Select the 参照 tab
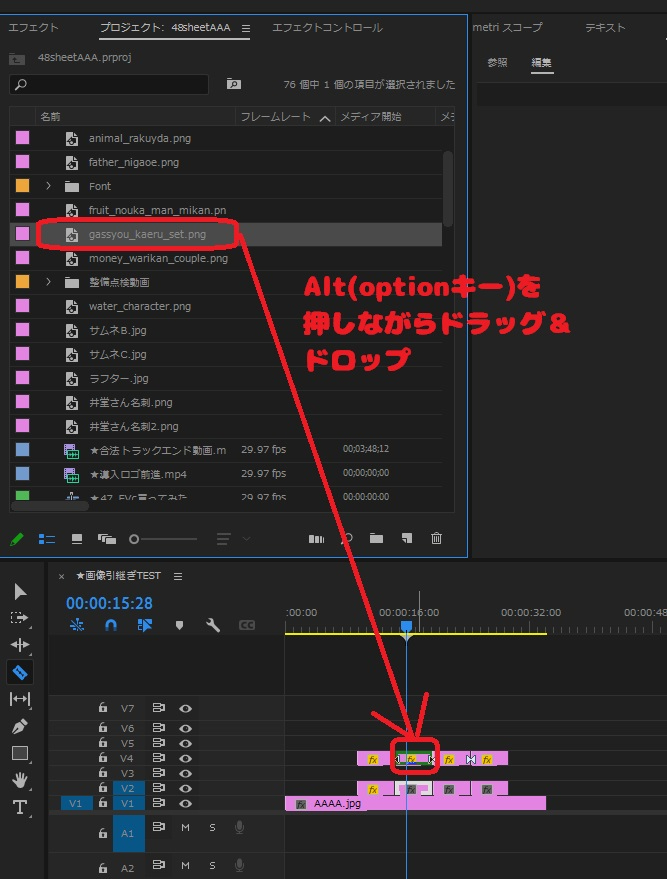 [497, 62]
